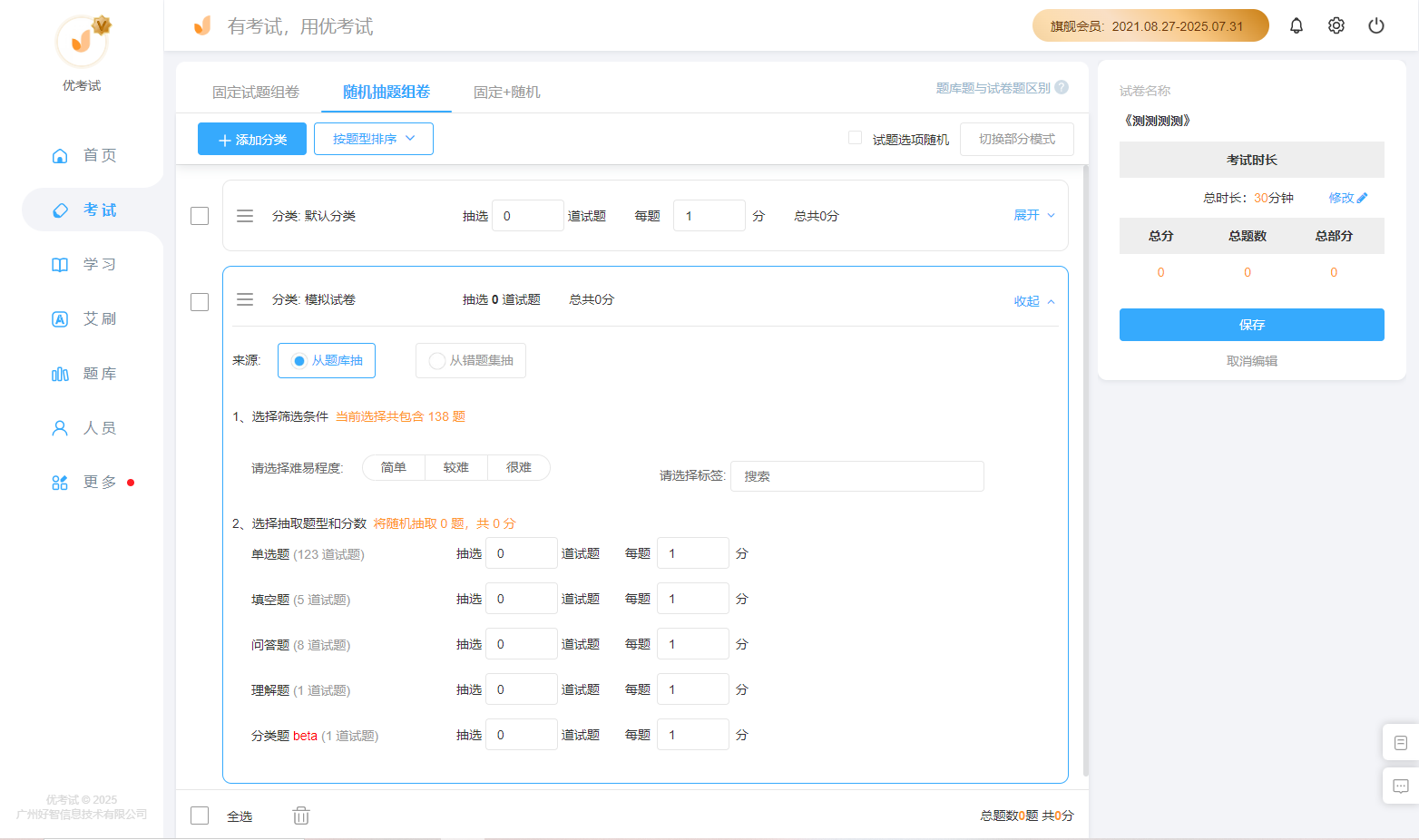Click 旗舰会员 membership badge
Image resolution: width=1419 pixels, height=840 pixels.
(1150, 25)
